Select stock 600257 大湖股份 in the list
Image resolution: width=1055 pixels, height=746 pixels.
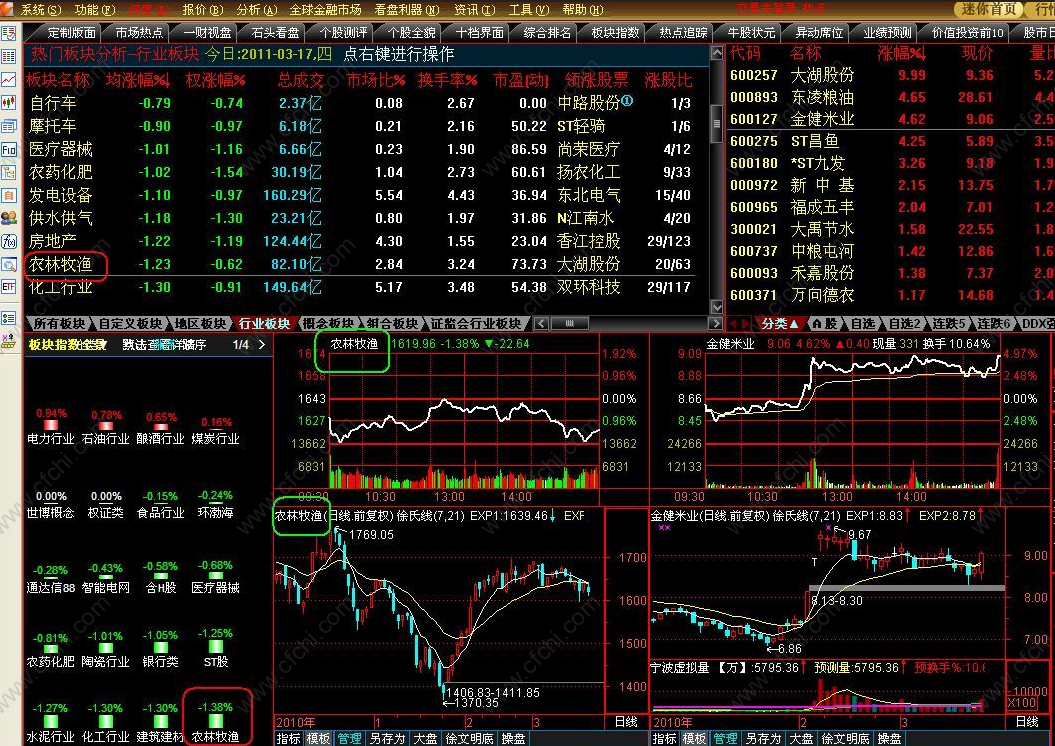click(x=891, y=75)
